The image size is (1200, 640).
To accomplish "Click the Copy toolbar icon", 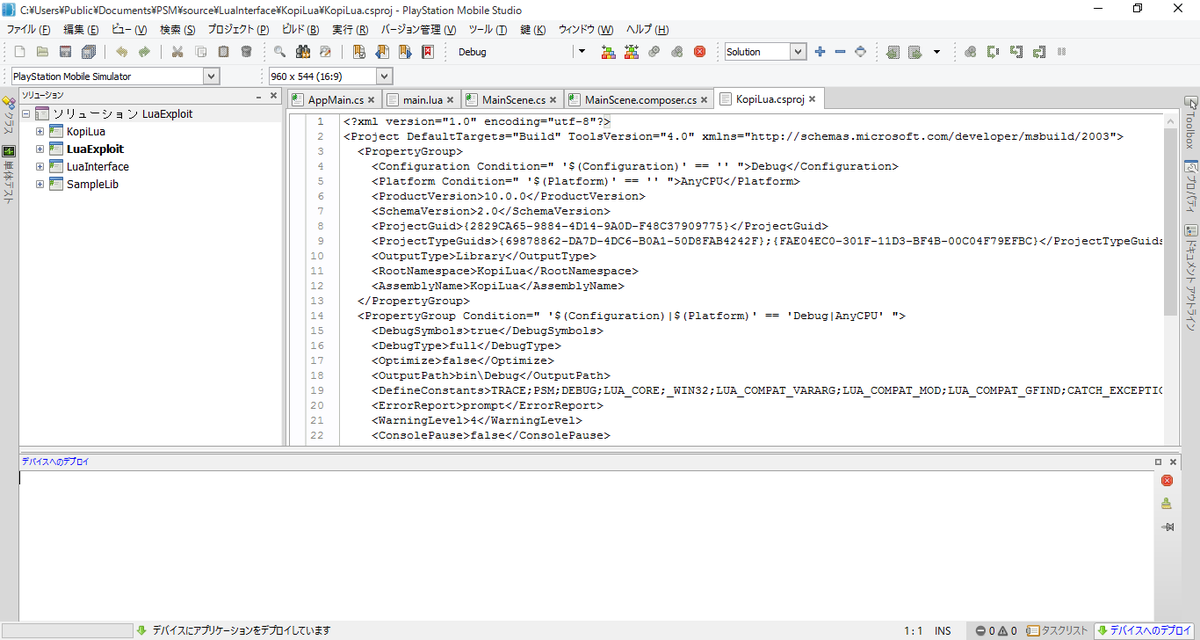I will point(201,52).
